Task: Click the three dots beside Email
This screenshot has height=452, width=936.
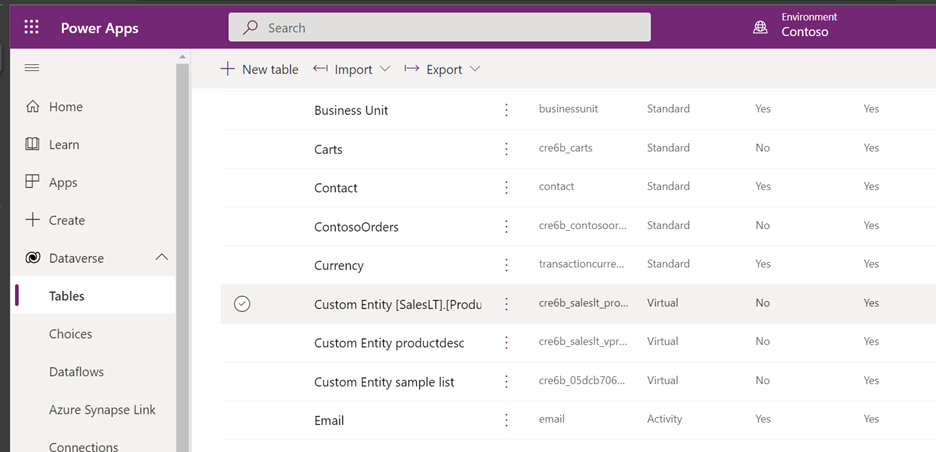Action: [x=506, y=420]
